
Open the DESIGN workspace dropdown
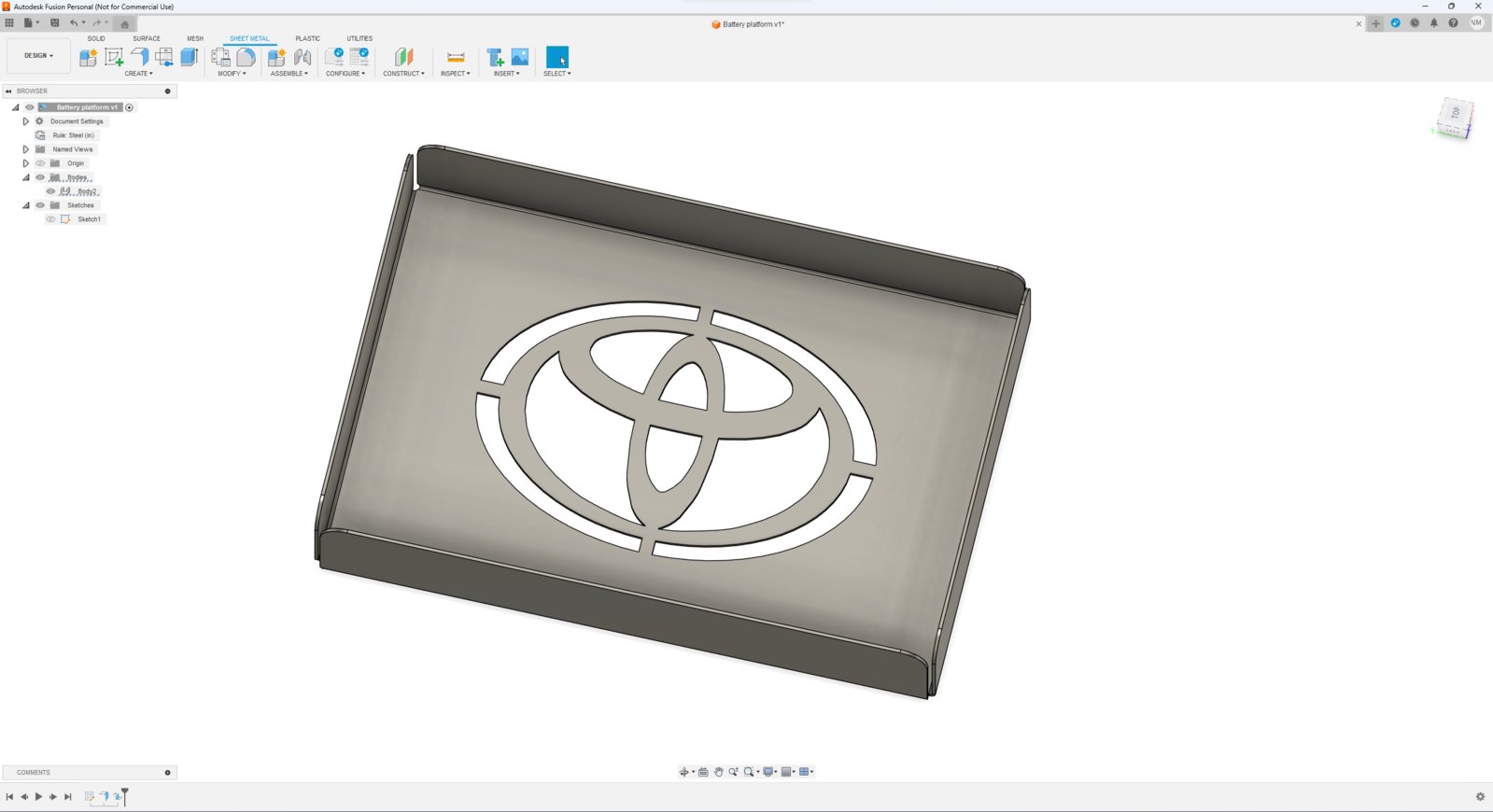(x=38, y=56)
